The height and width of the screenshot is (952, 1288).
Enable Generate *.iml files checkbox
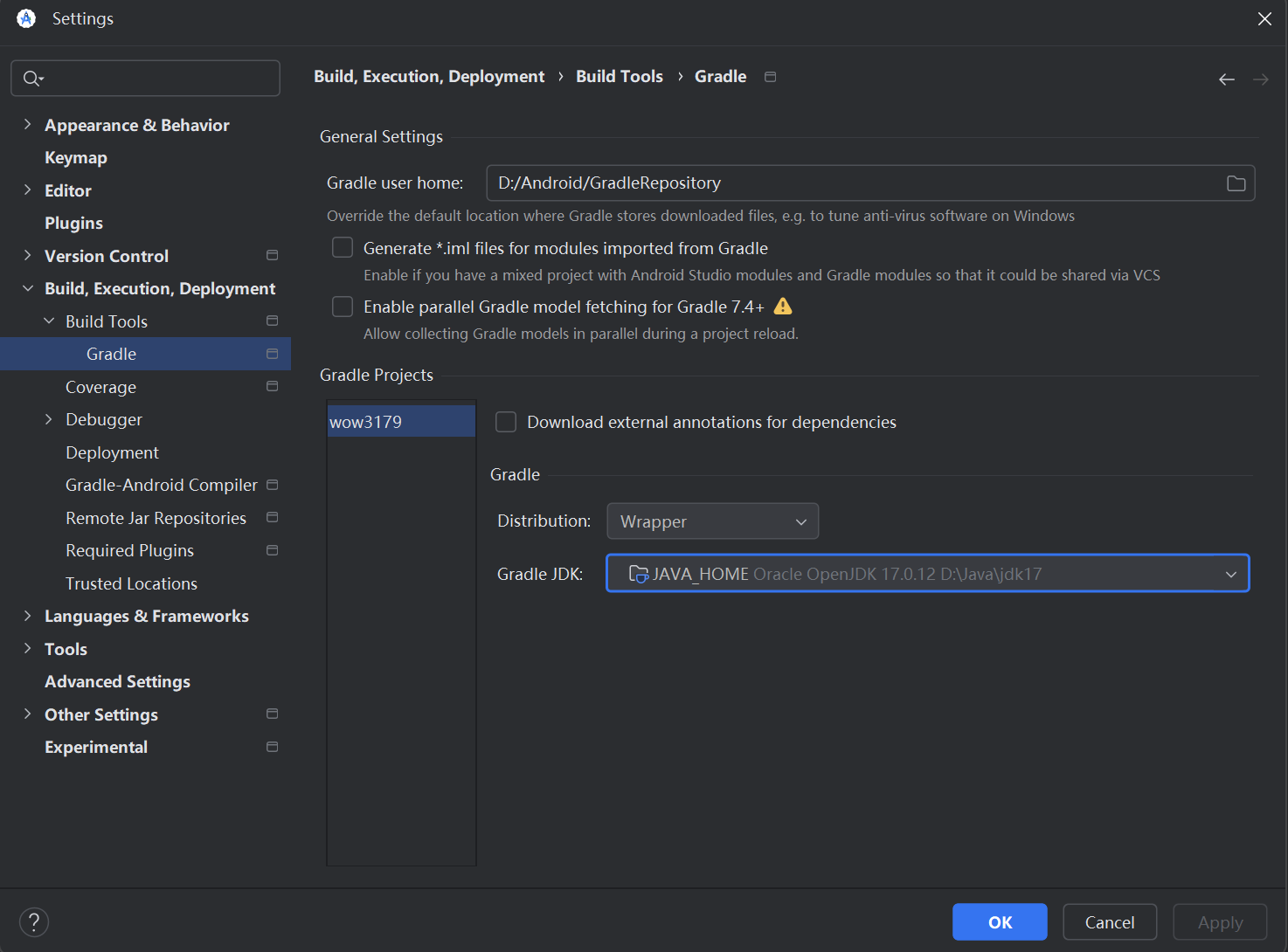(343, 248)
